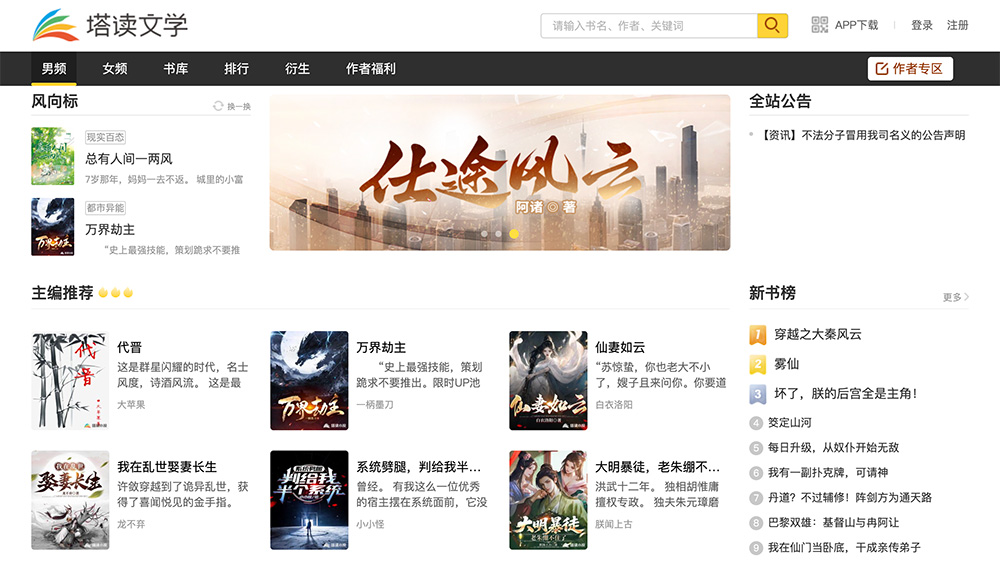Open the 排行 navigation tab

(x=237, y=69)
